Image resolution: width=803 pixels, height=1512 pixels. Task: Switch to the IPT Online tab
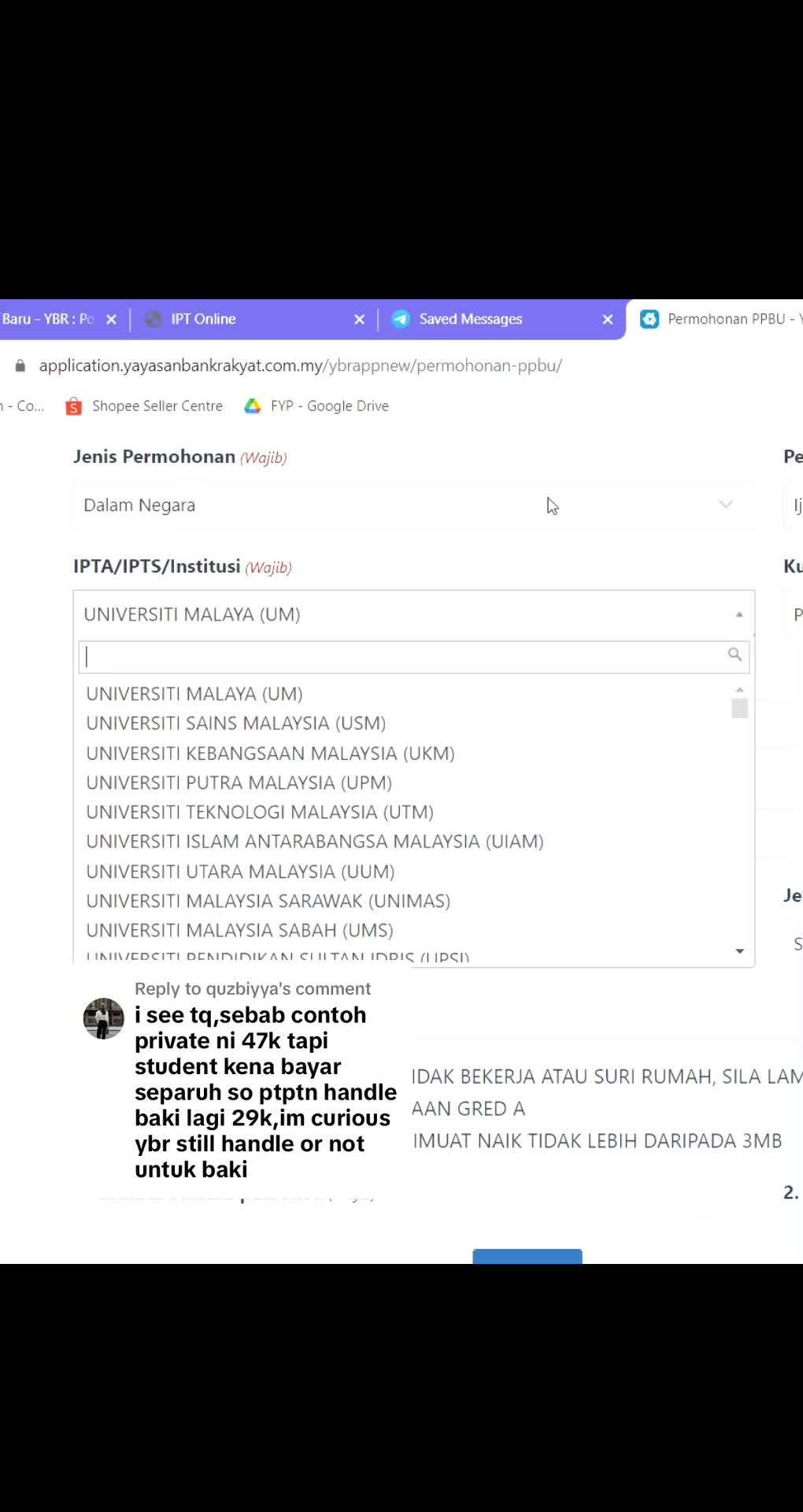click(x=254, y=320)
